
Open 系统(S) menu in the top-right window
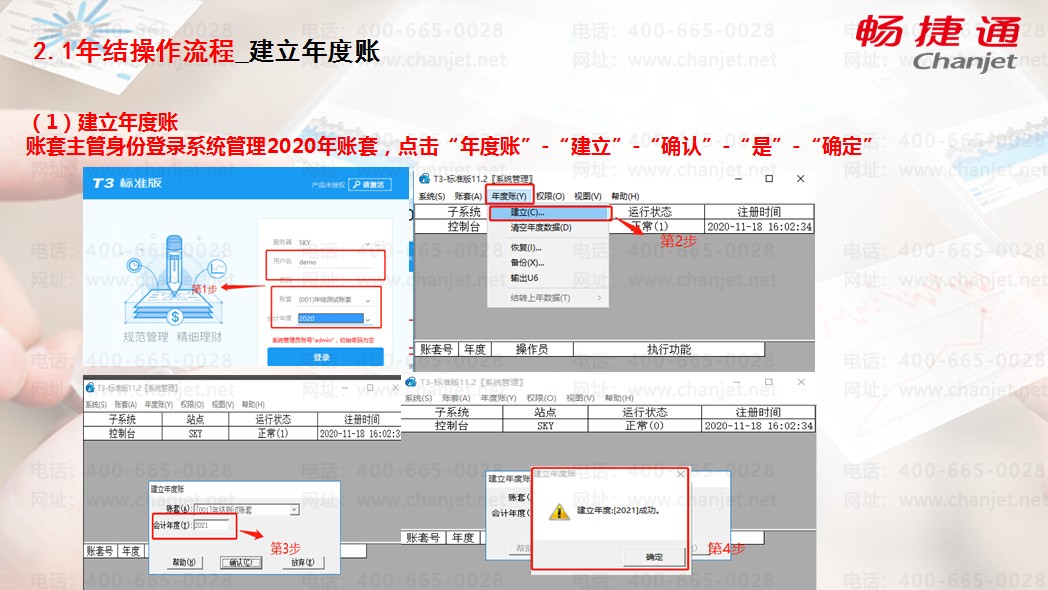pos(432,196)
